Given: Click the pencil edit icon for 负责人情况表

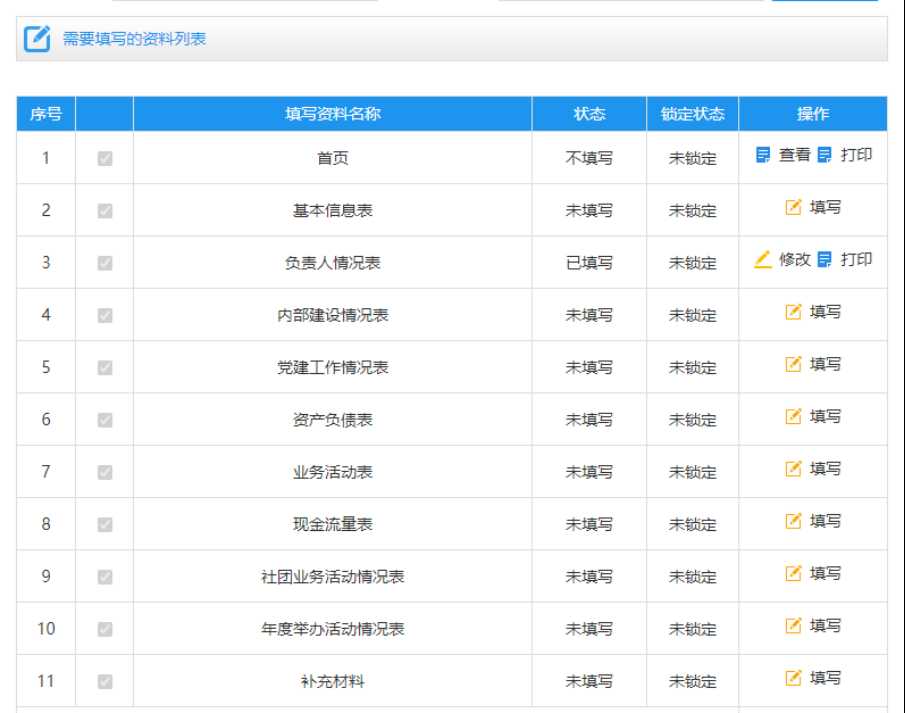Looking at the screenshot, I should [763, 260].
